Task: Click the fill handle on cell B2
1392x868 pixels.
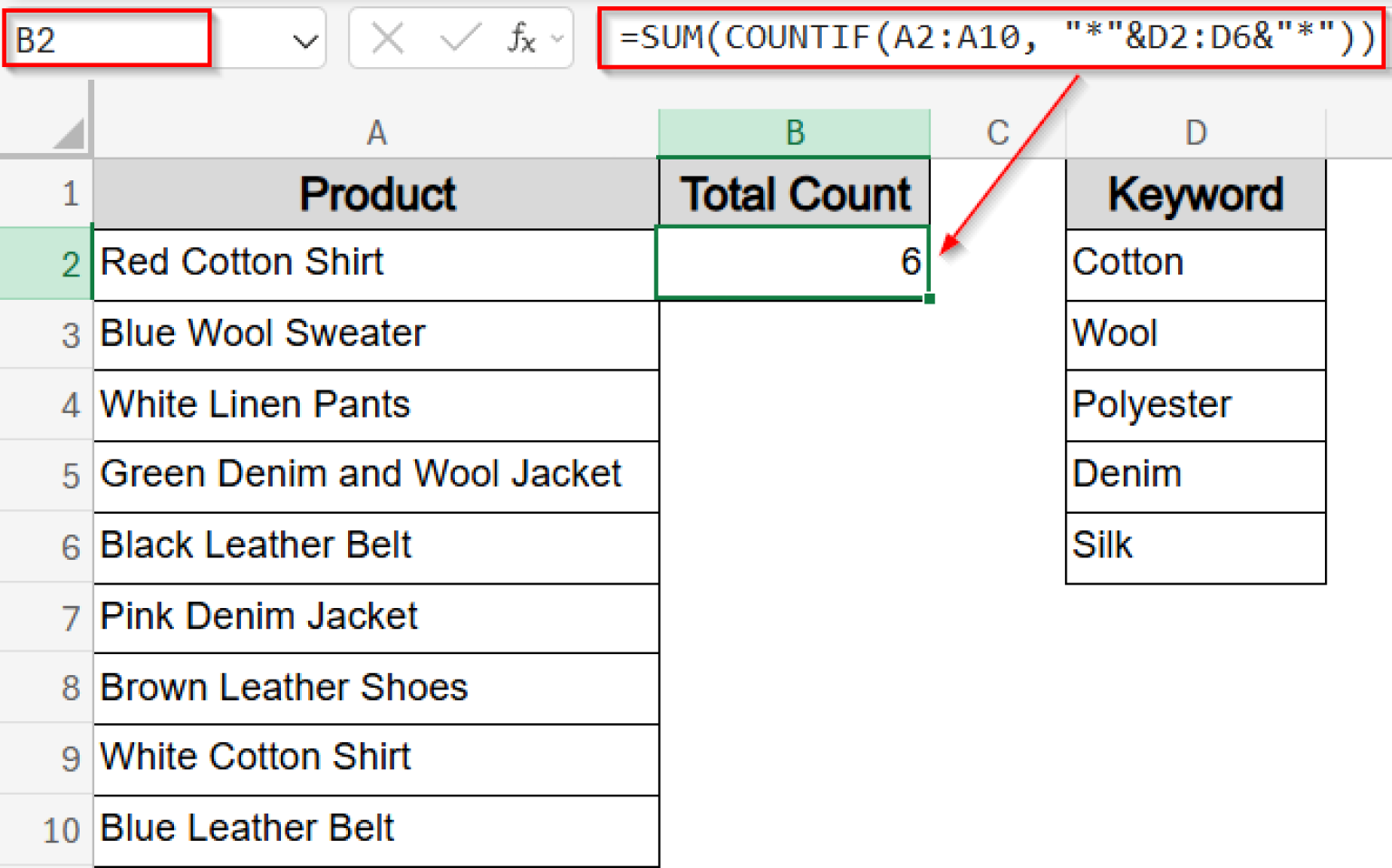Action: (x=930, y=299)
